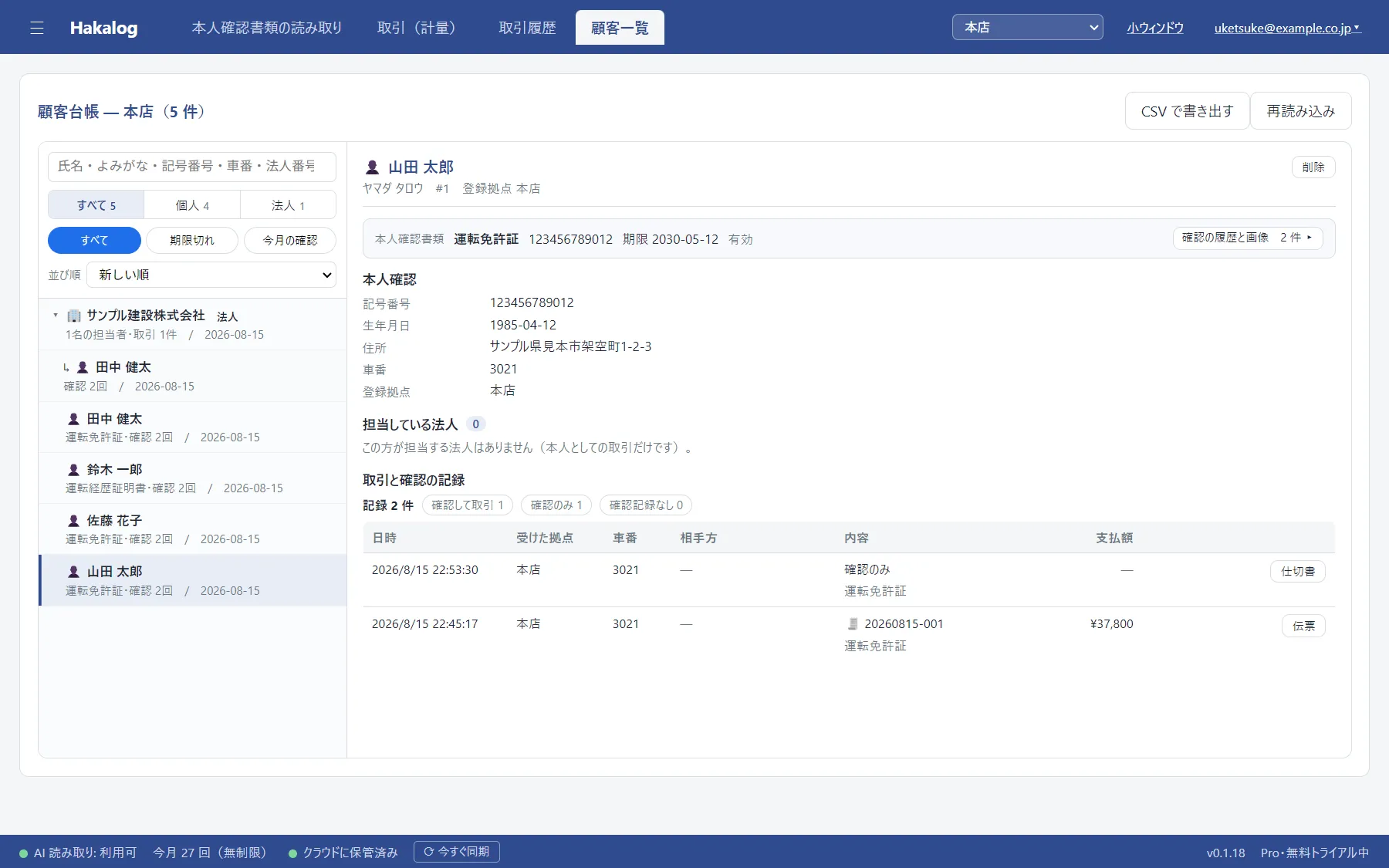Image resolution: width=1389 pixels, height=868 pixels.
Task: Click the 20260815-001 slip number
Action: pos(904,623)
